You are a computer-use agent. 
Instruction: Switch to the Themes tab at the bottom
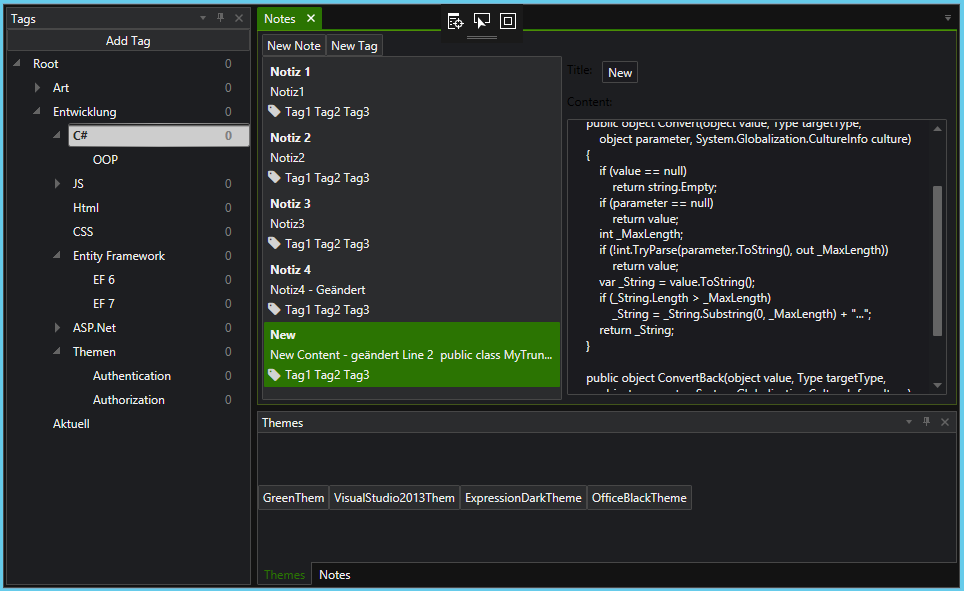point(284,574)
